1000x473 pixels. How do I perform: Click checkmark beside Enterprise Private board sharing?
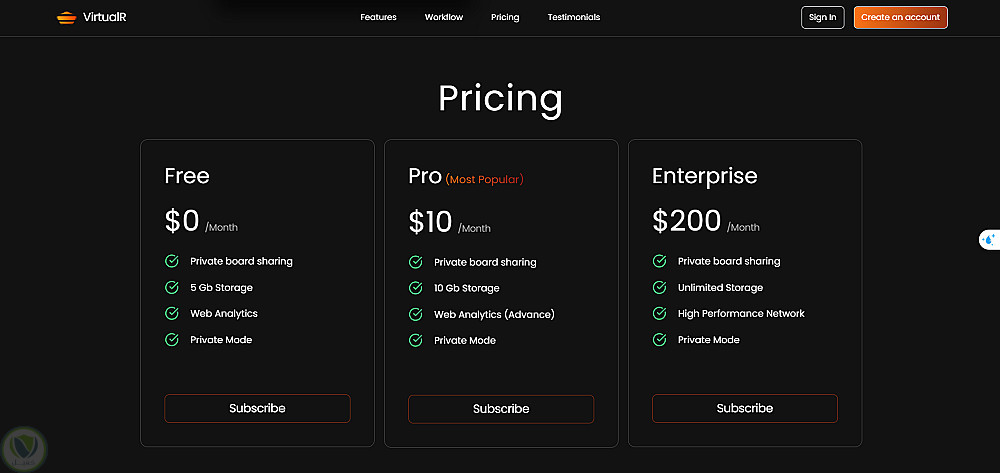660,261
